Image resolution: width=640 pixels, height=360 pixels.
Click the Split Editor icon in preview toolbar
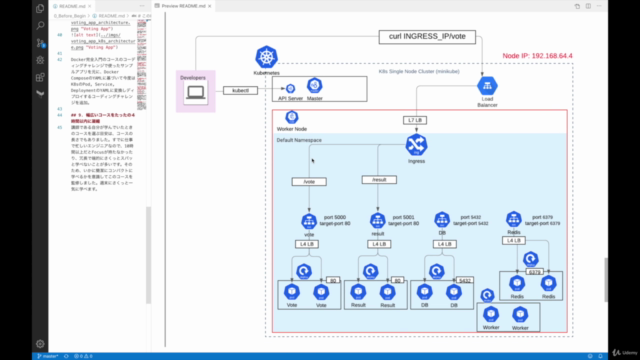pyautogui.click(x=588, y=6)
